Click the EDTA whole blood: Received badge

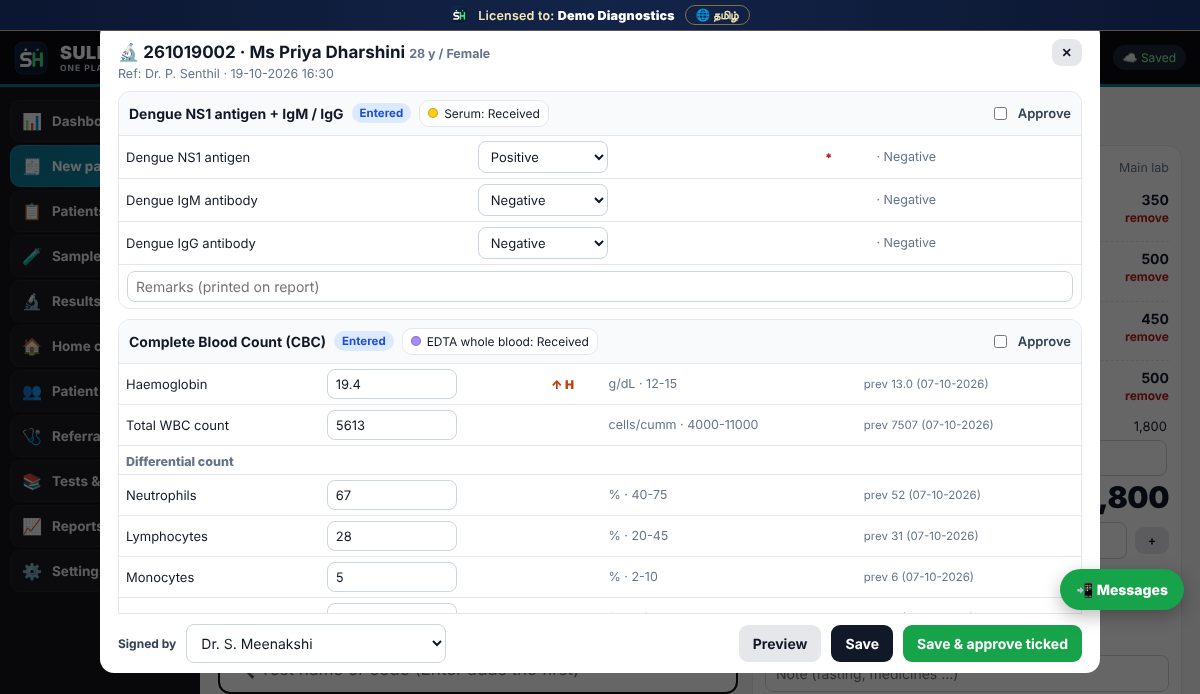click(x=500, y=342)
